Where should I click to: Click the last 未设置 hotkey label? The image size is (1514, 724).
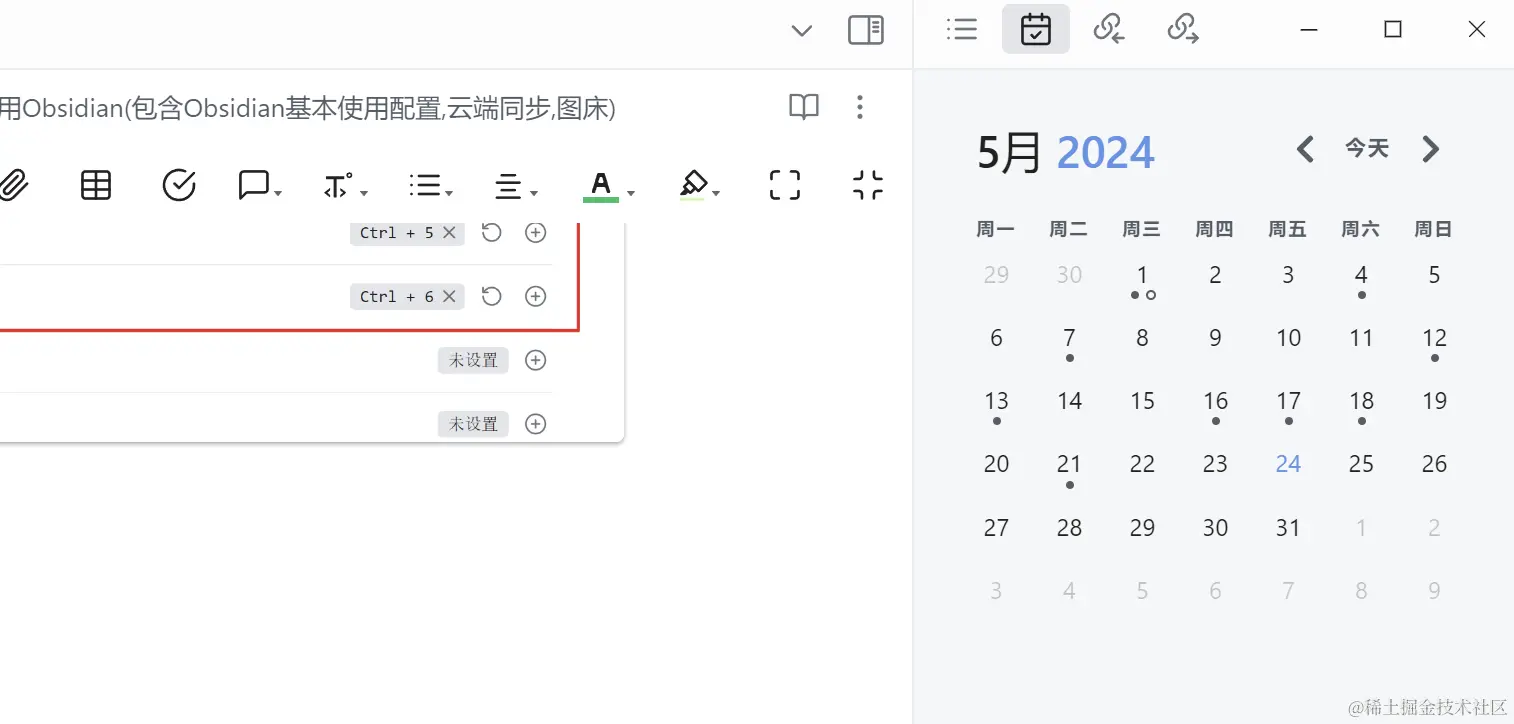coord(473,424)
